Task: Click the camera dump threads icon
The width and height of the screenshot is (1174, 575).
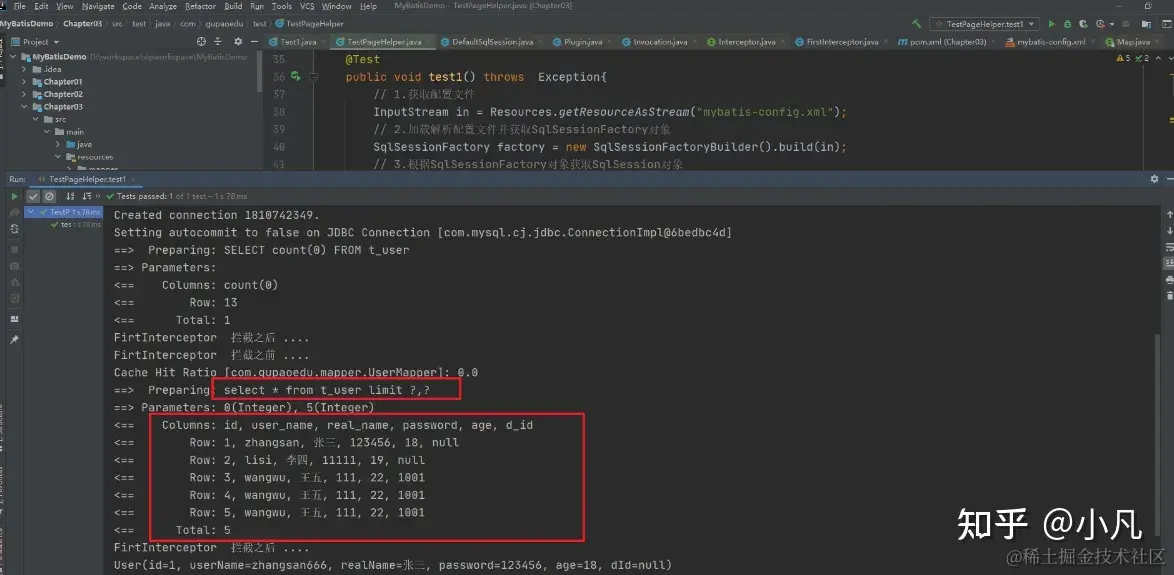Action: pyautogui.click(x=14, y=266)
